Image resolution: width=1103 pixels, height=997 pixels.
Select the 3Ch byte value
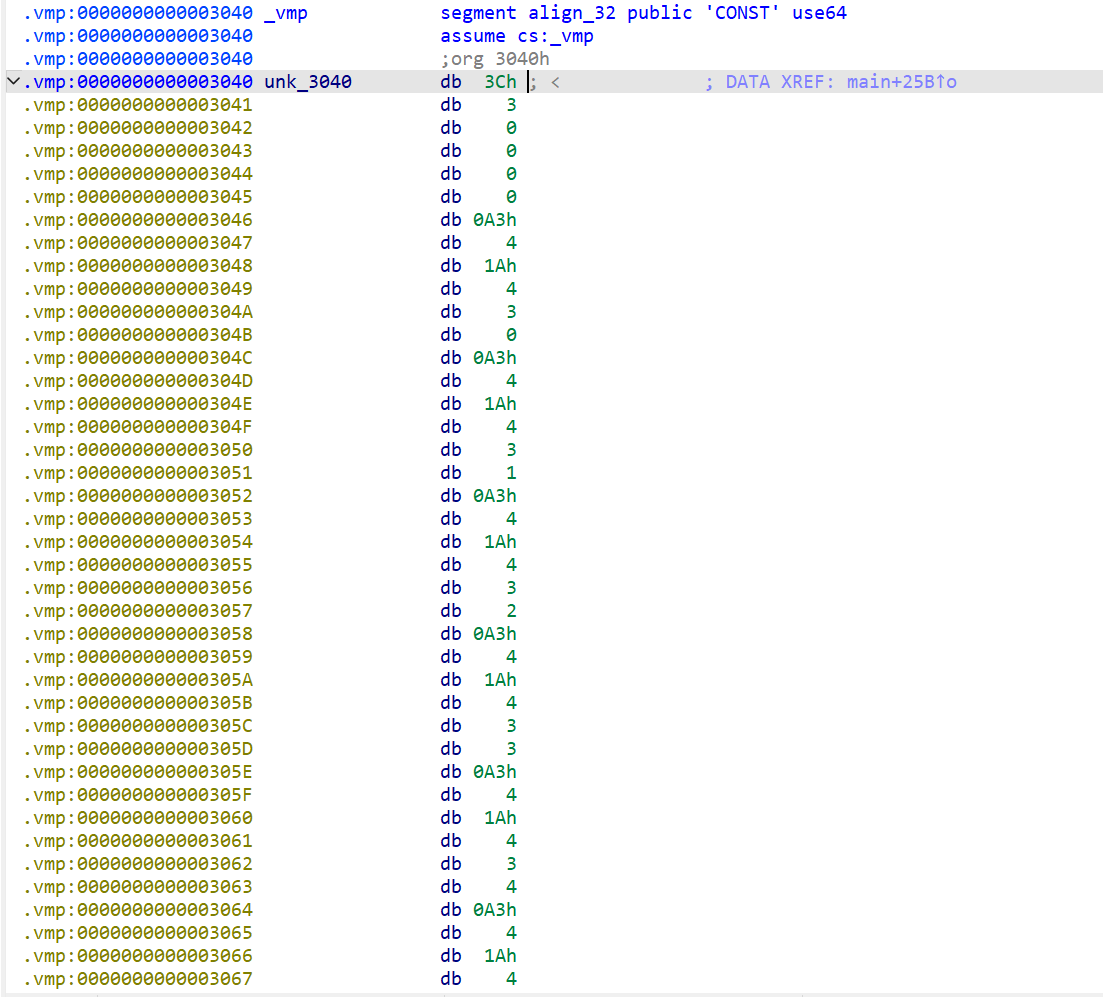click(500, 82)
